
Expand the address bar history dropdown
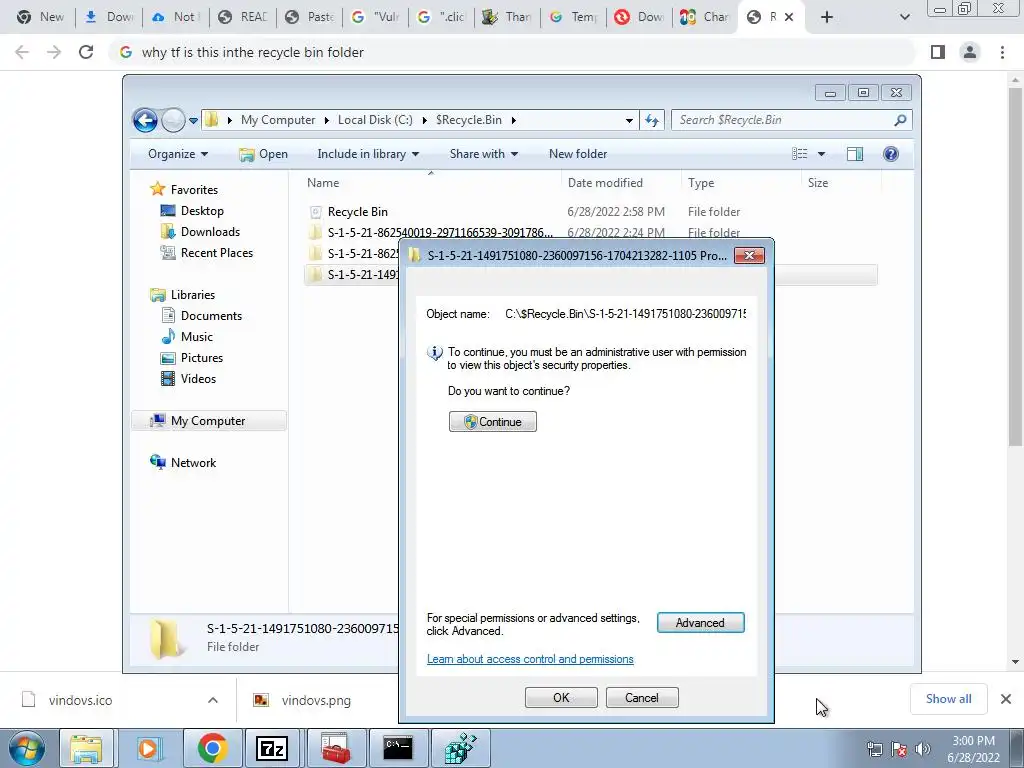(629, 120)
